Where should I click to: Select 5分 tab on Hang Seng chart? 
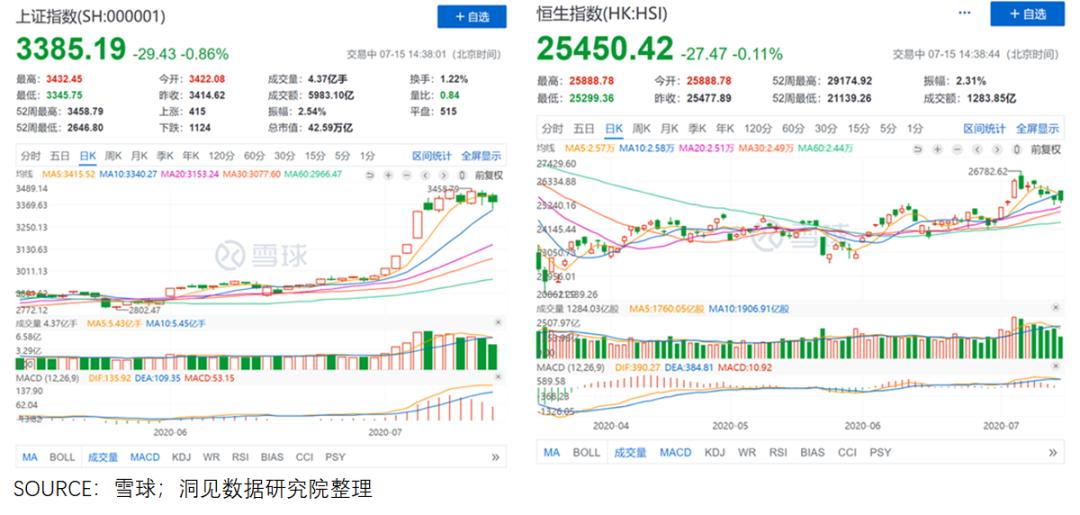point(889,128)
